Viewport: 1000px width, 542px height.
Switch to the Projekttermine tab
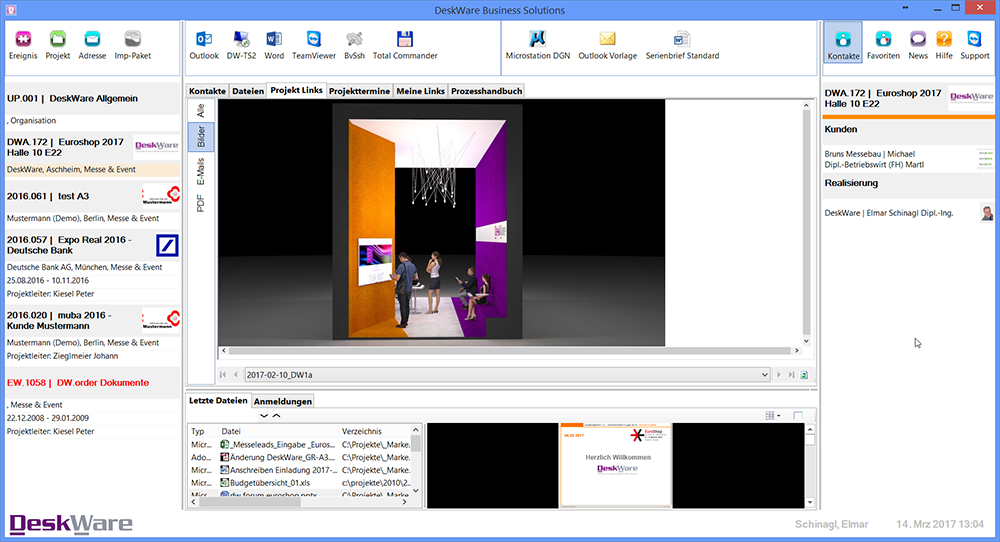coord(359,91)
